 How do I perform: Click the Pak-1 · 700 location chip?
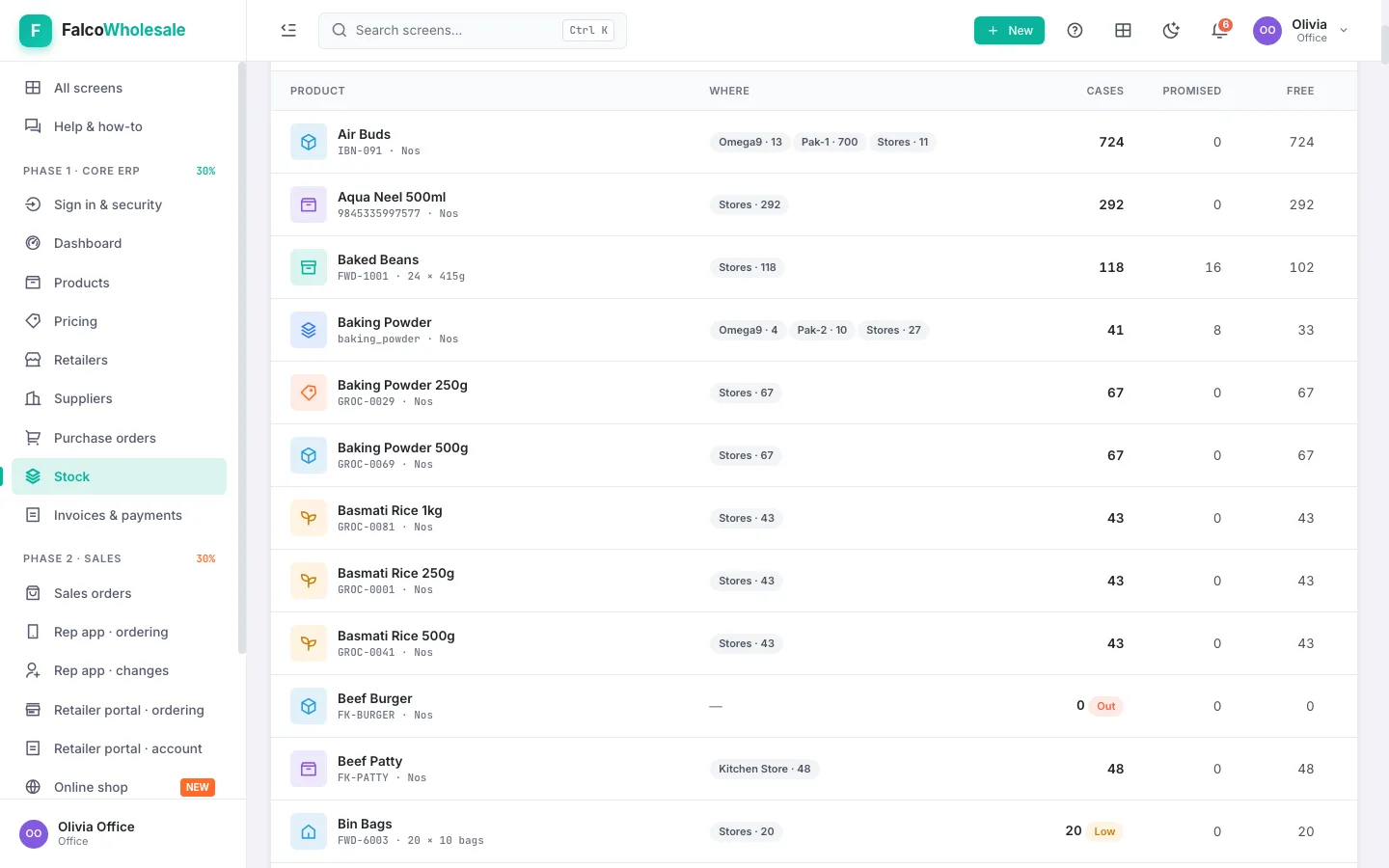pyautogui.click(x=830, y=142)
